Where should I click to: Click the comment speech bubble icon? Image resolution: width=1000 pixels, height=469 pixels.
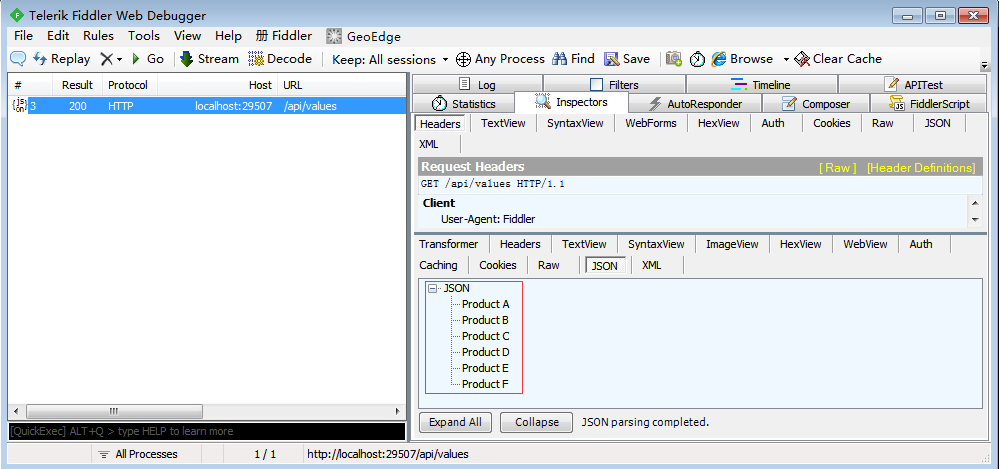coord(18,59)
